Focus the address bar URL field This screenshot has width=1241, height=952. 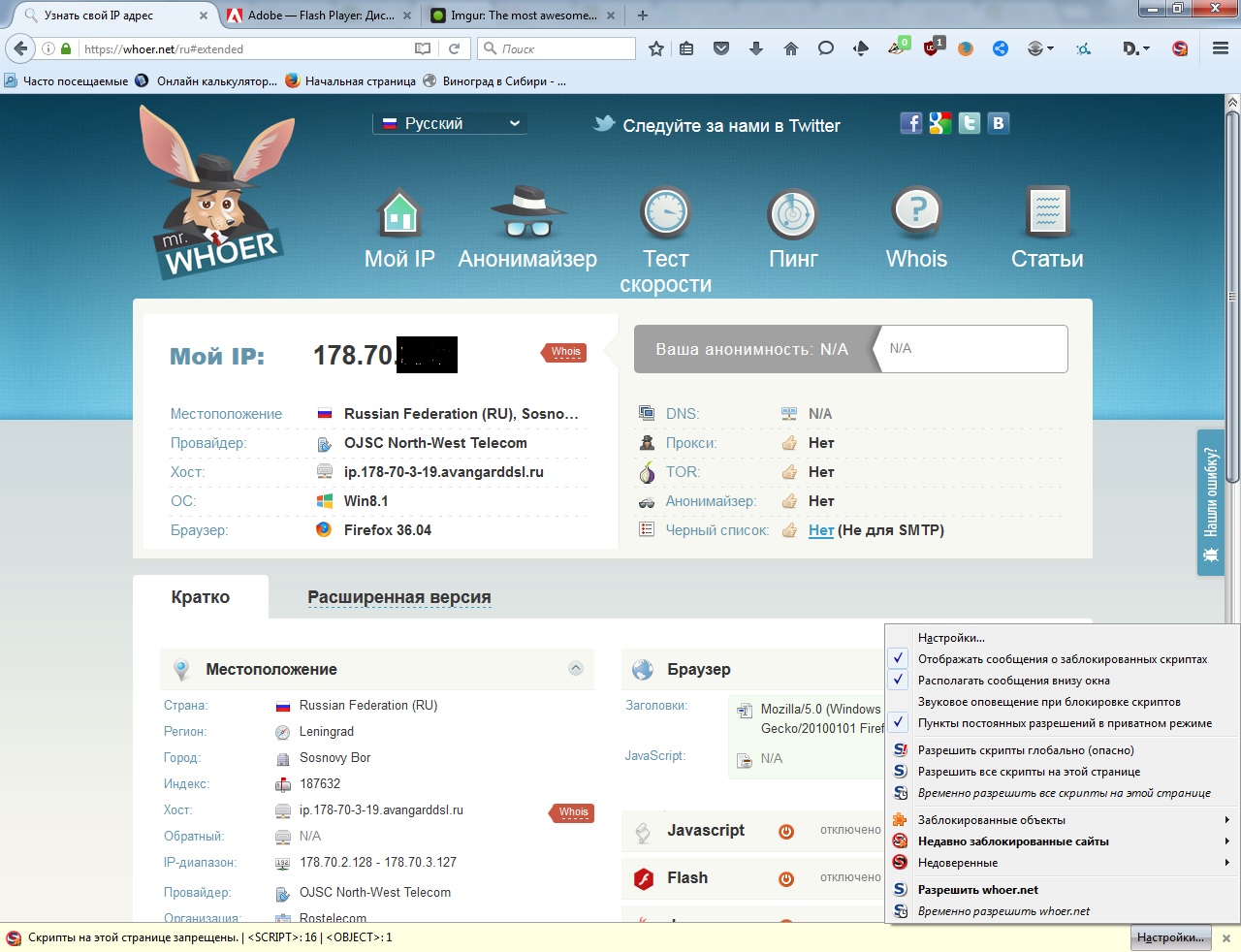click(x=247, y=48)
